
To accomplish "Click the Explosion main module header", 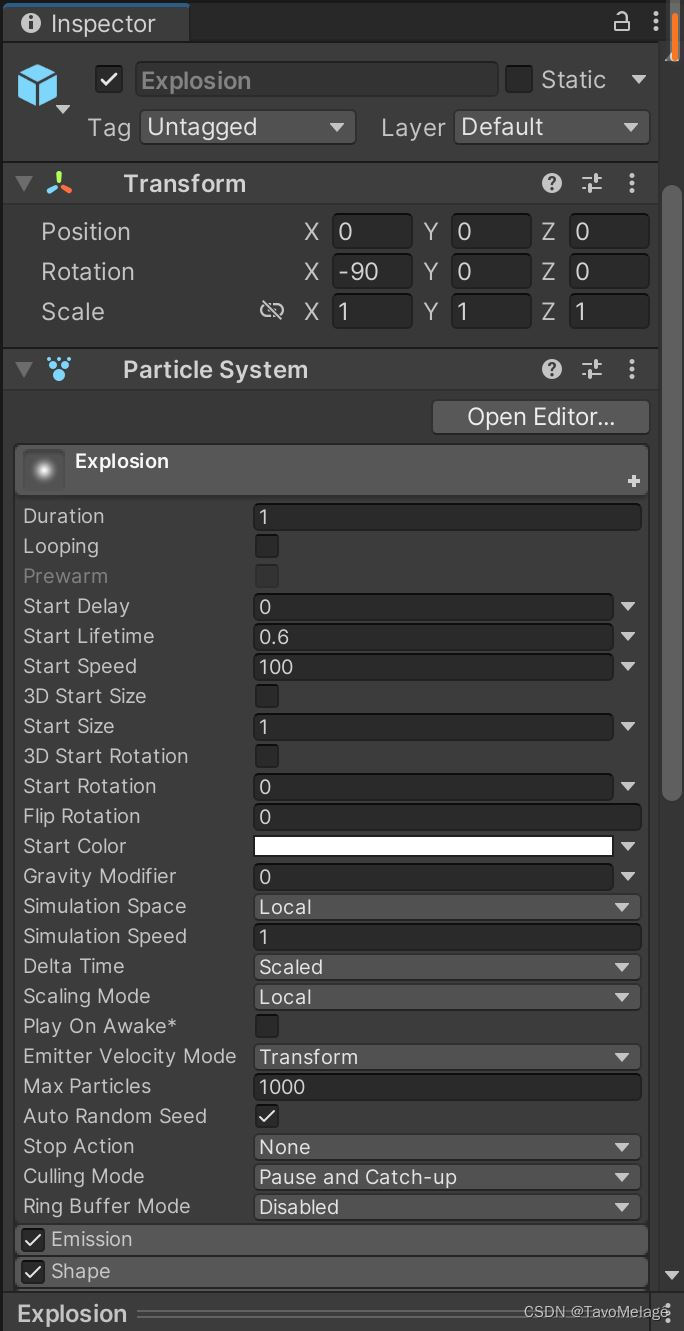I will point(332,470).
